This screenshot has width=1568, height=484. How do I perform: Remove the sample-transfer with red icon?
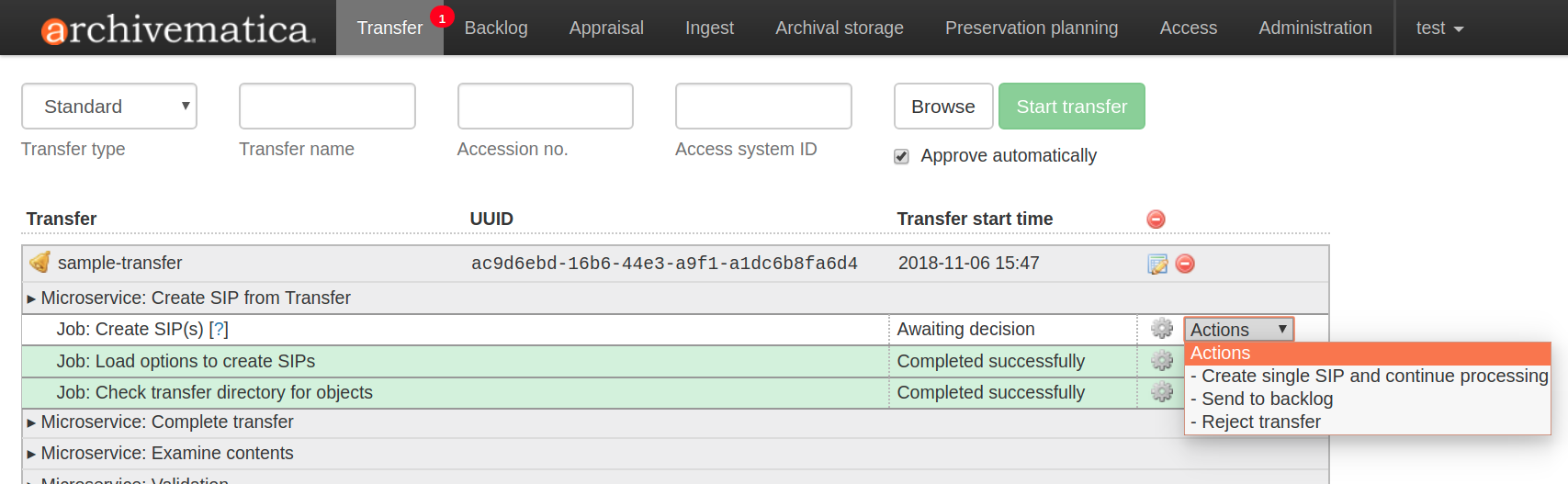[x=1186, y=264]
